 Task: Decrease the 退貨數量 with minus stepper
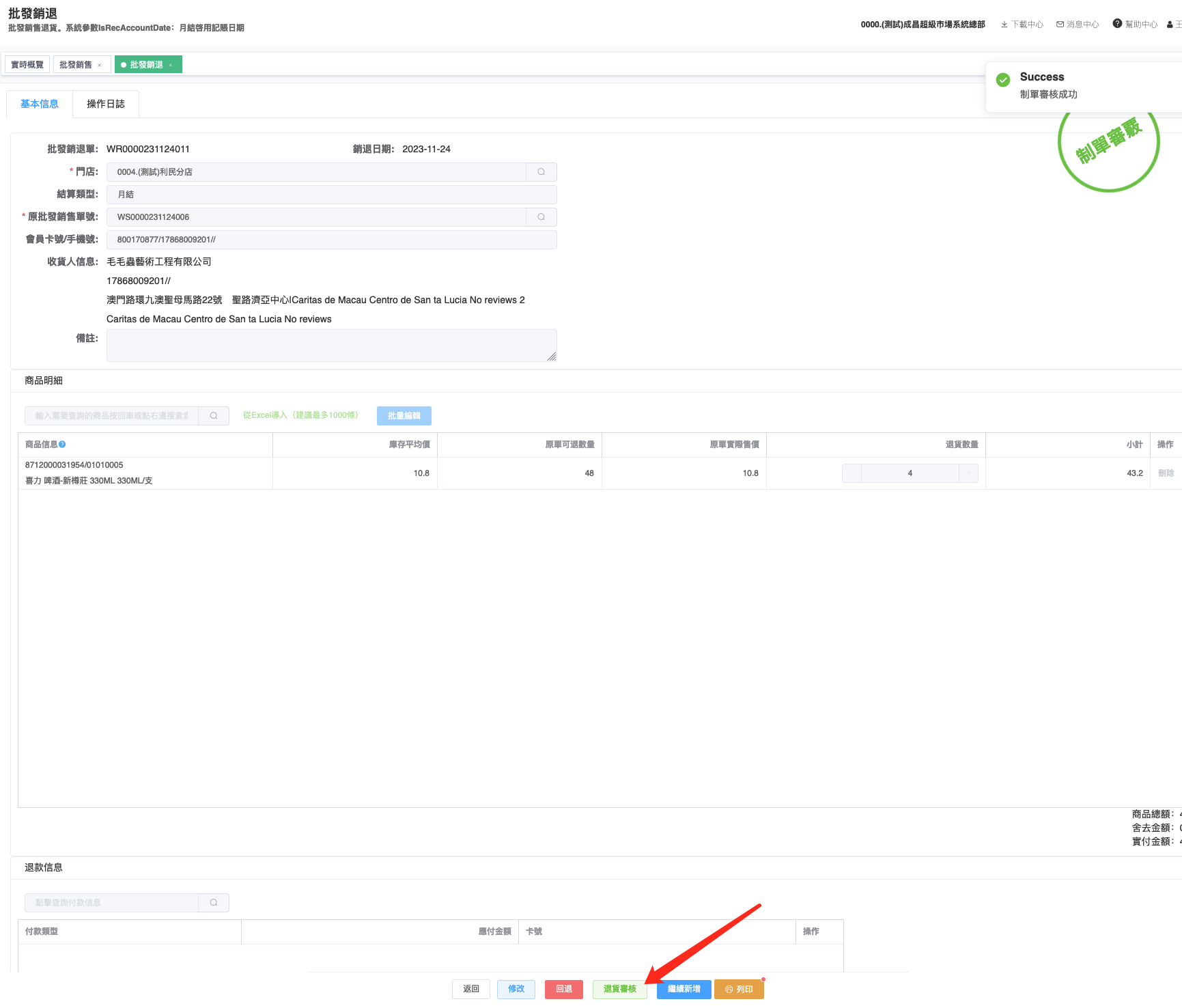(x=852, y=473)
